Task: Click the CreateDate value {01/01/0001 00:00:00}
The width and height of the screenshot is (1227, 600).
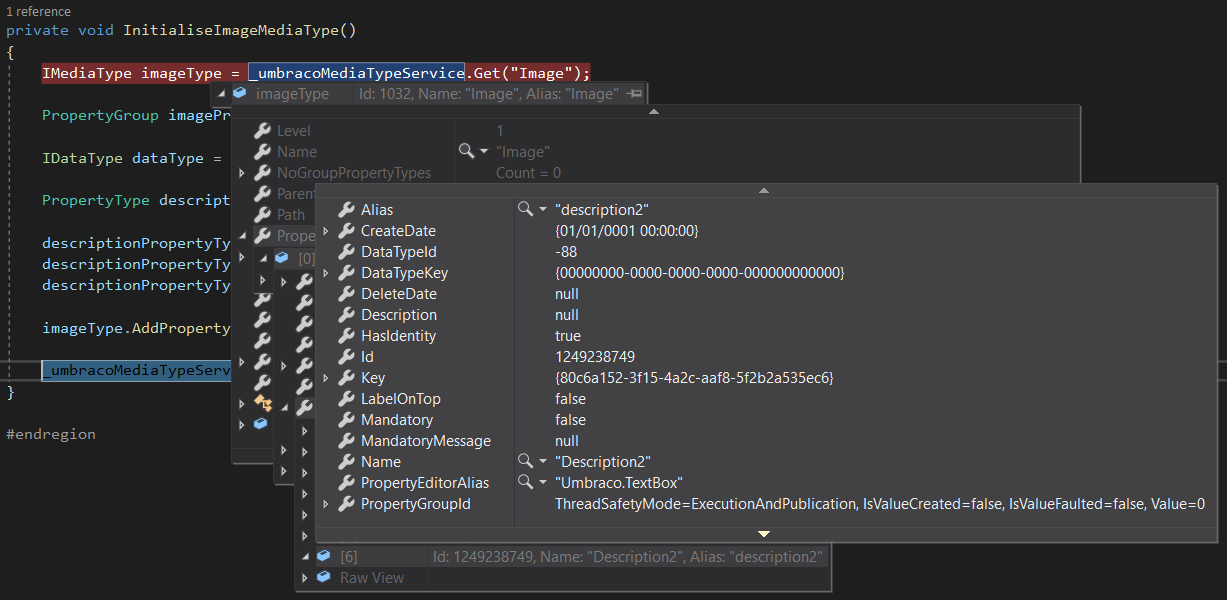Action: [627, 231]
